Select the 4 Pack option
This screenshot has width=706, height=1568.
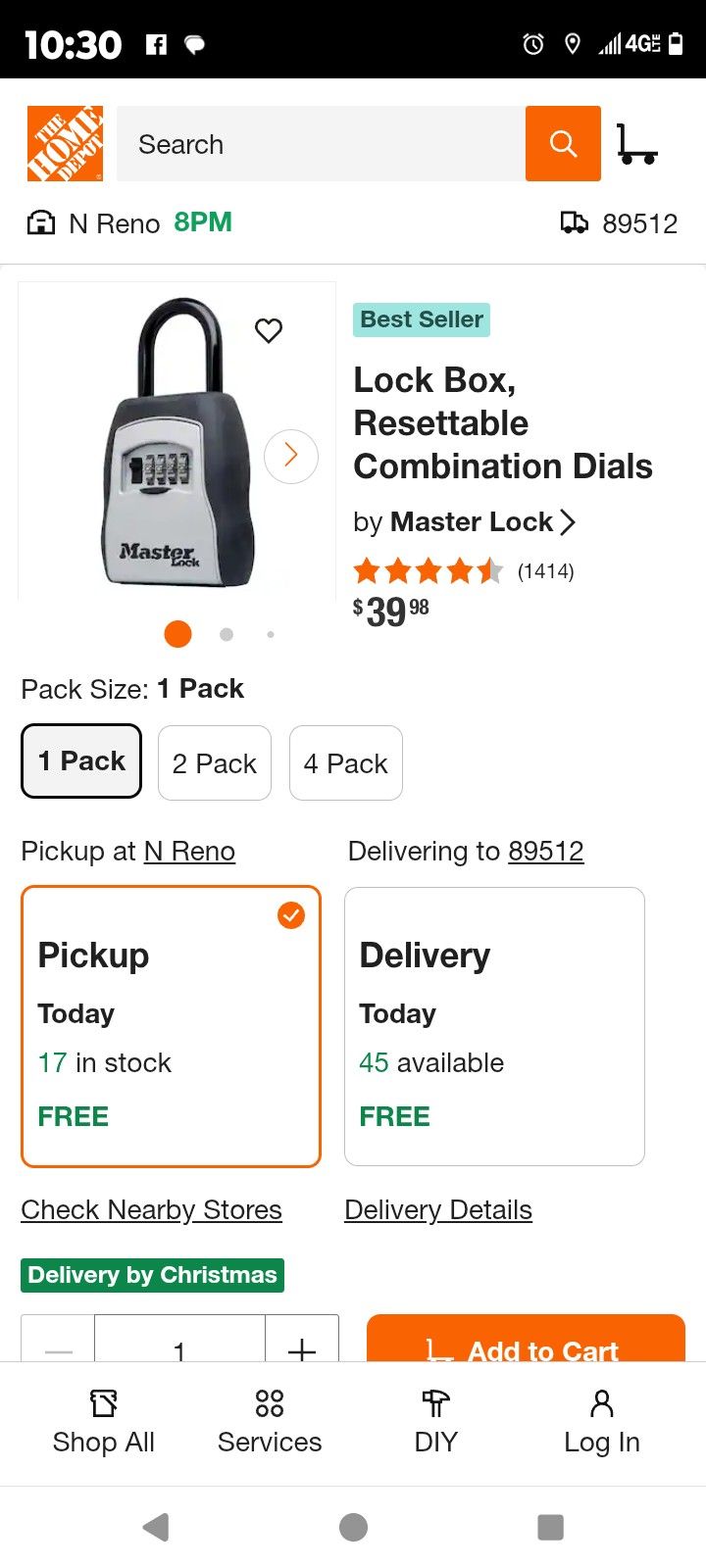[345, 762]
